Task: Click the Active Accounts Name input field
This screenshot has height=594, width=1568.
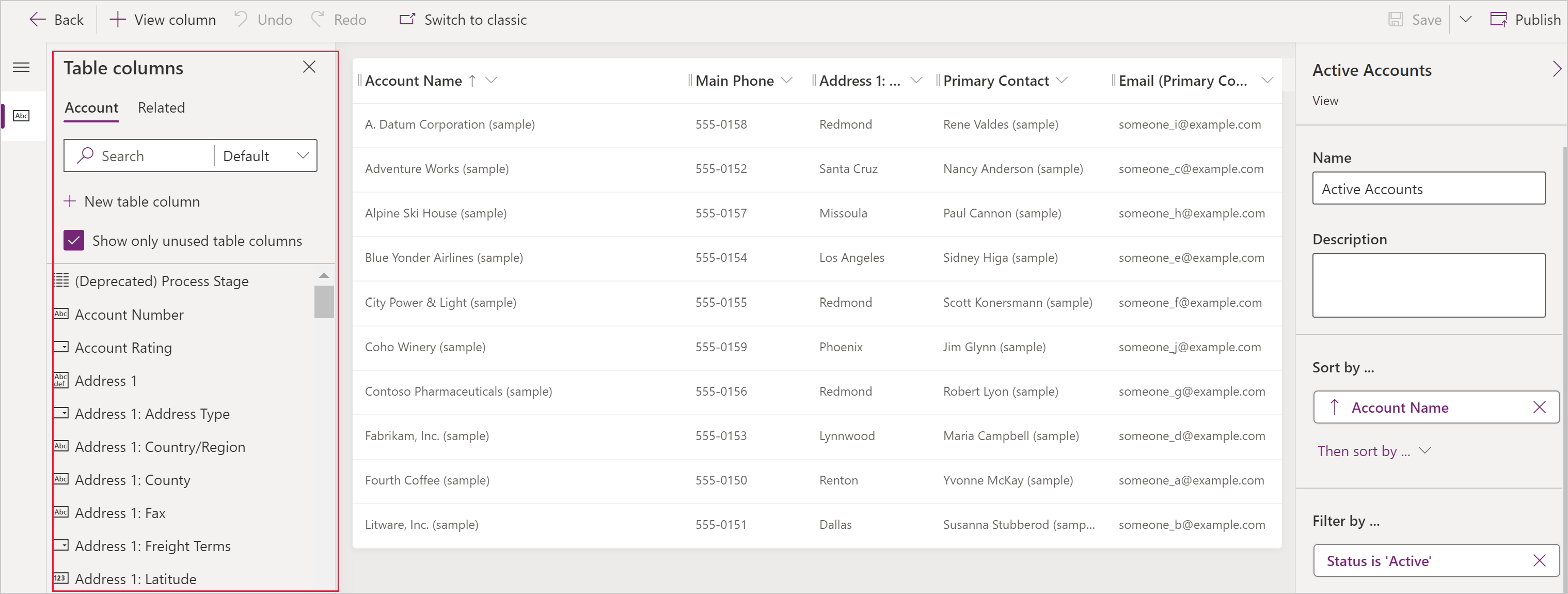Action: coord(1430,189)
